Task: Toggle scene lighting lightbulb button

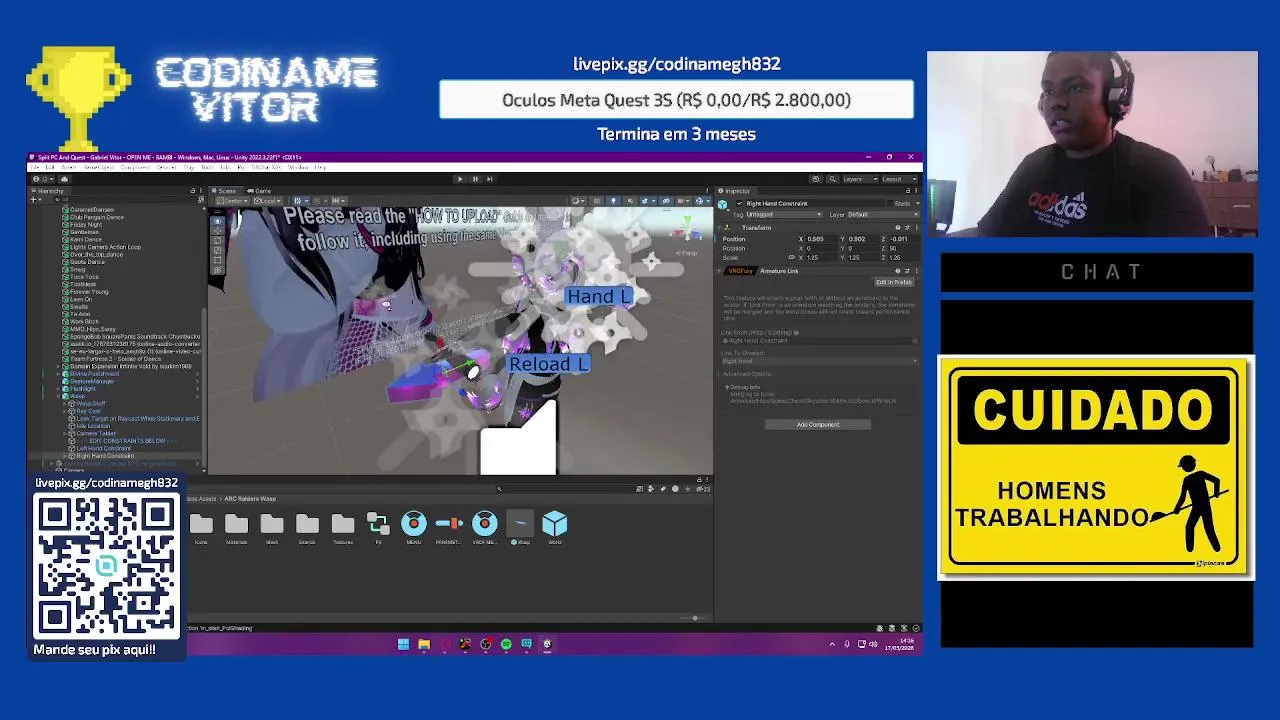Action: [613, 201]
